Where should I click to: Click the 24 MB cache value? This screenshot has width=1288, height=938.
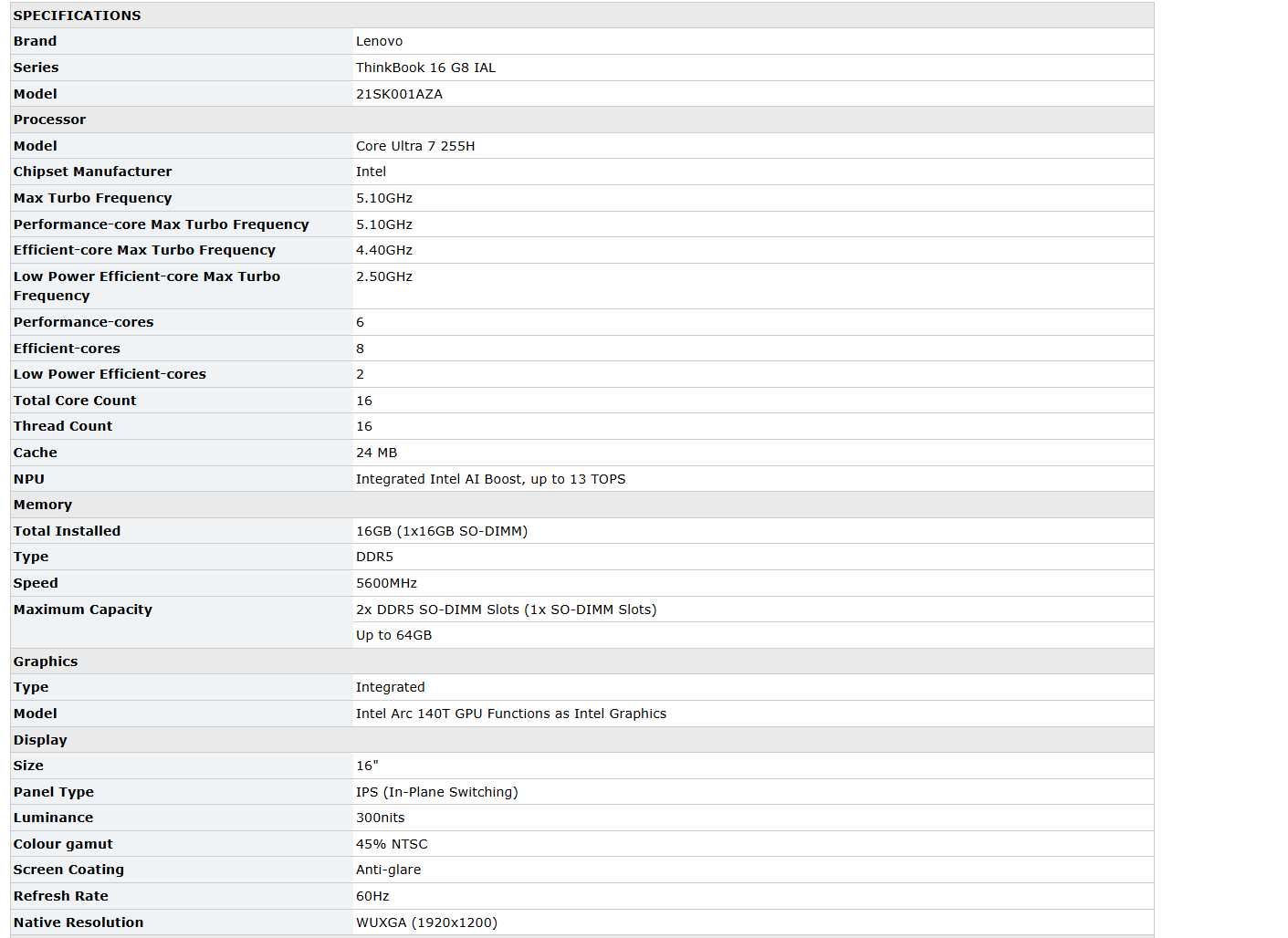(376, 453)
